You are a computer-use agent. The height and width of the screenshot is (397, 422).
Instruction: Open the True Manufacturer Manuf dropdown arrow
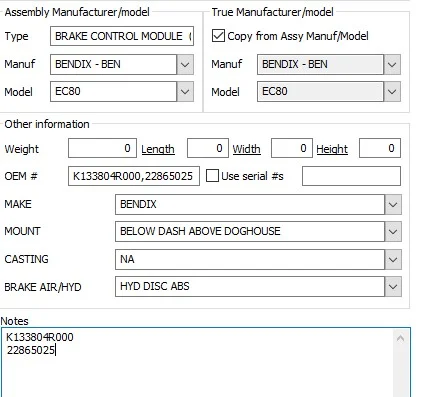(392, 64)
